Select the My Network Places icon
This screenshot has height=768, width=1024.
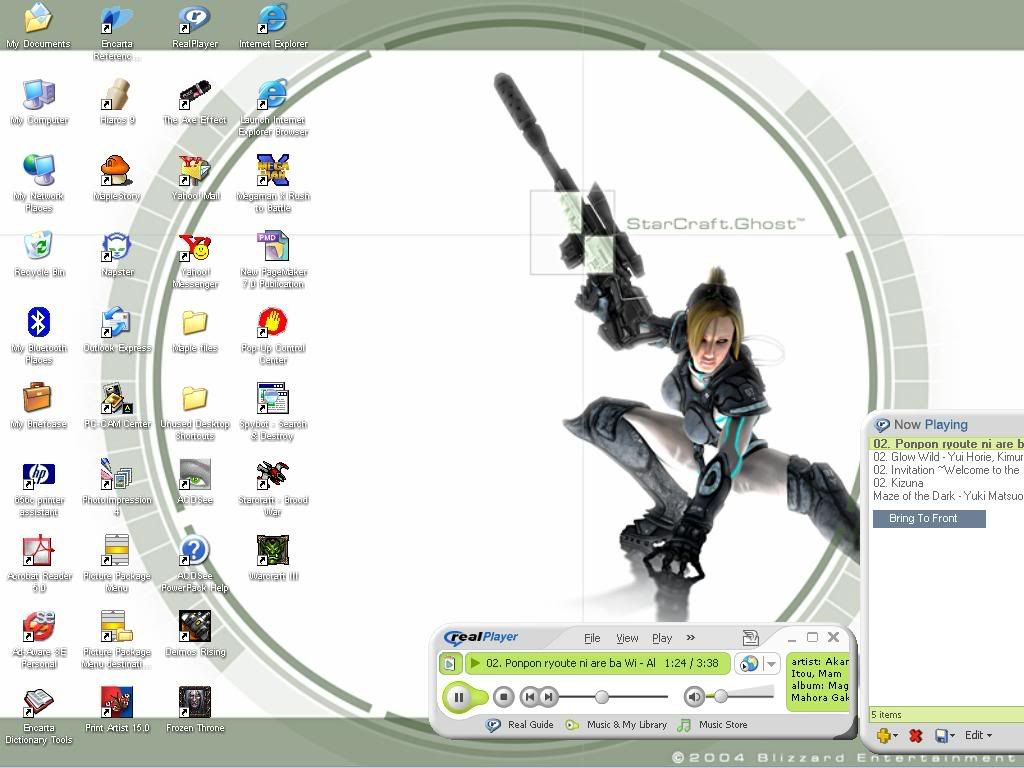point(39,184)
